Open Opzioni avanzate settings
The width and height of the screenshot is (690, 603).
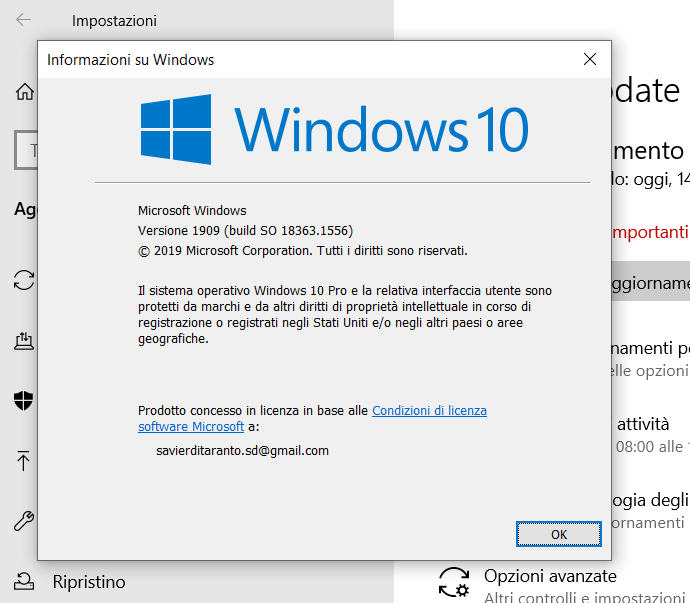click(x=550, y=576)
